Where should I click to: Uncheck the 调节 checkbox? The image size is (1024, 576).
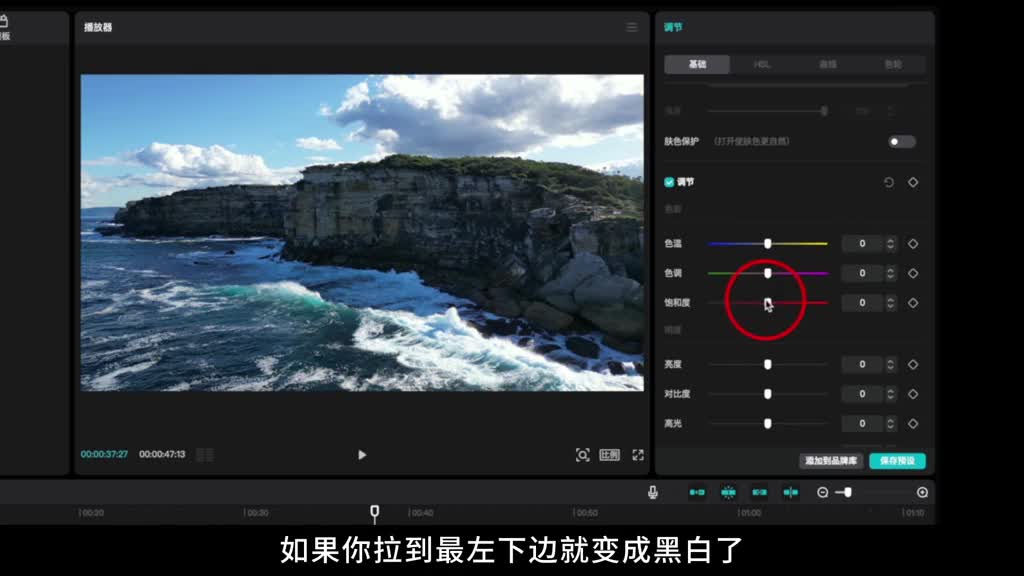(670, 182)
